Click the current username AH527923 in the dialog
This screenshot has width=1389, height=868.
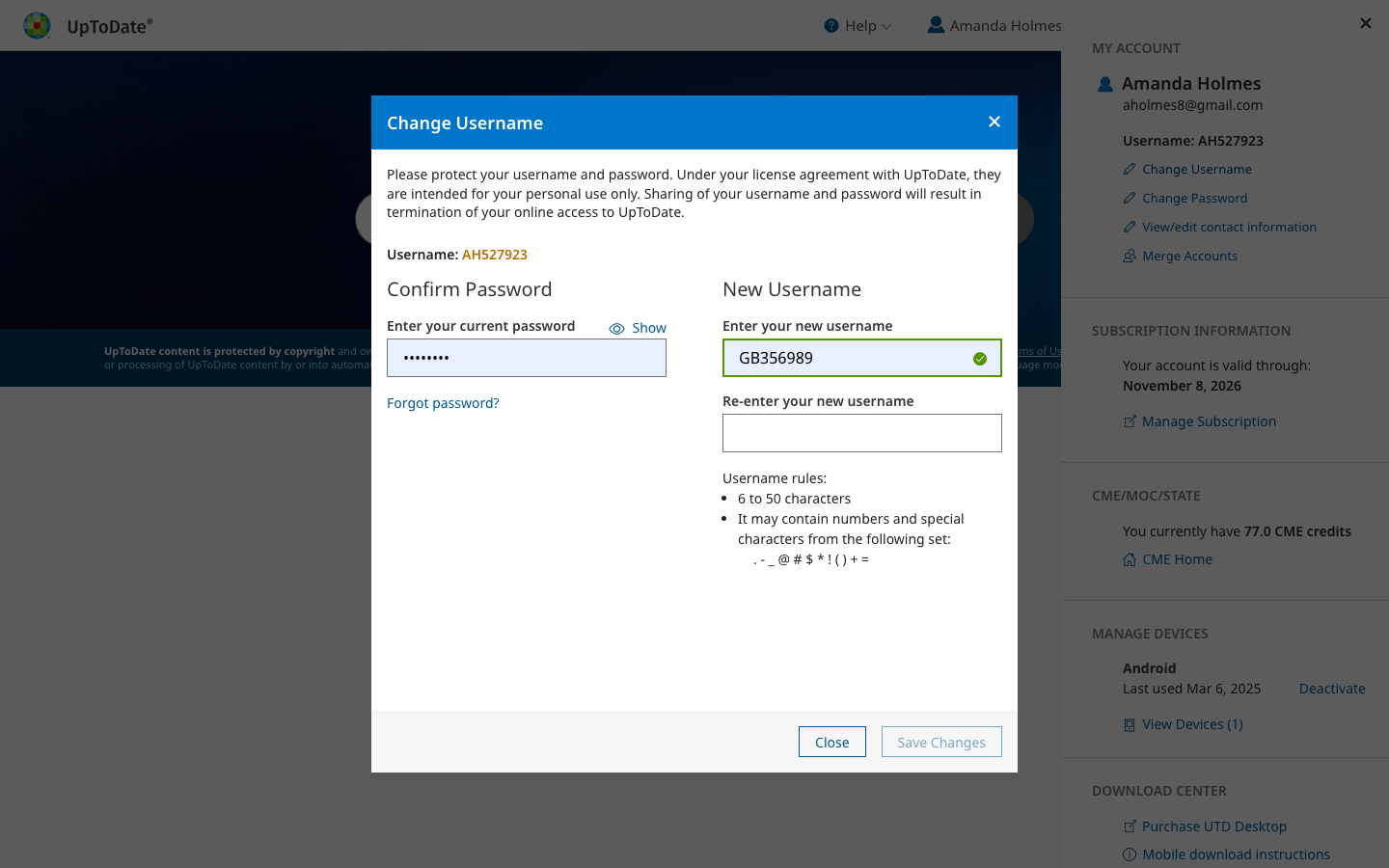click(495, 255)
